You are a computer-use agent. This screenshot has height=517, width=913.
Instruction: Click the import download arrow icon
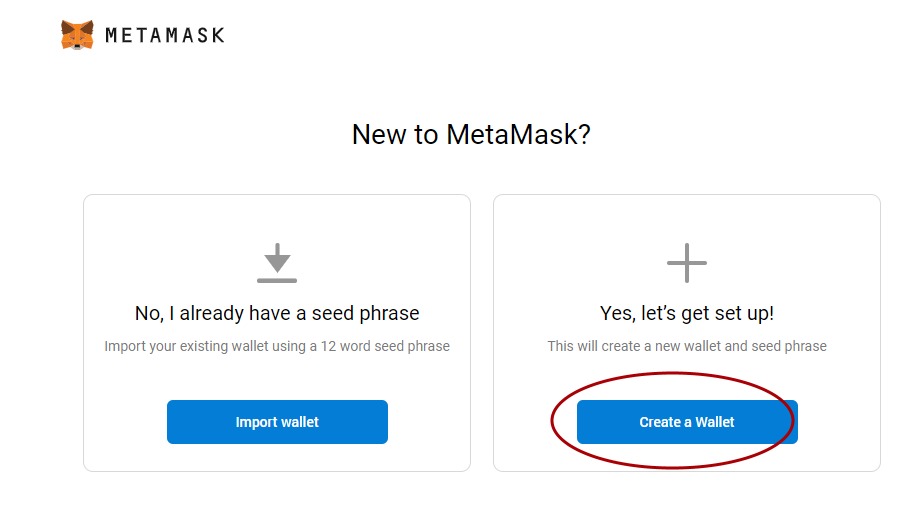(277, 263)
